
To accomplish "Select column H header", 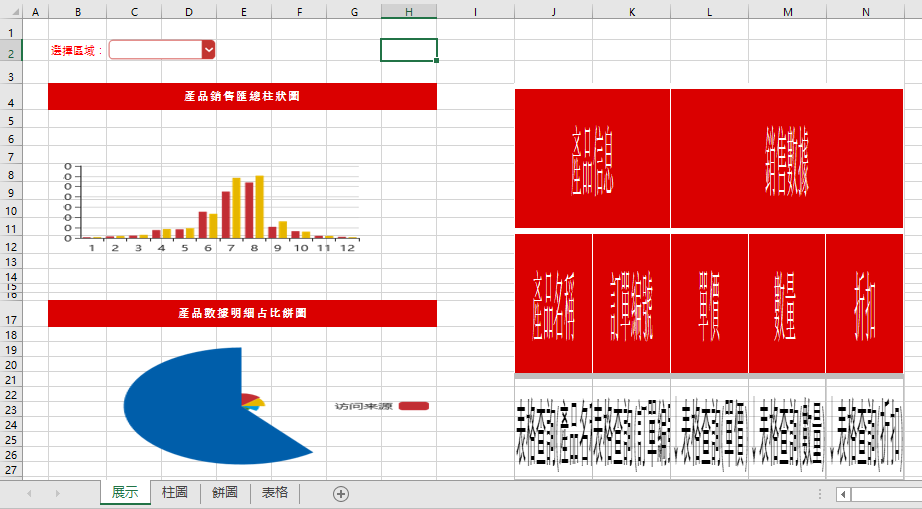I will (x=408, y=12).
